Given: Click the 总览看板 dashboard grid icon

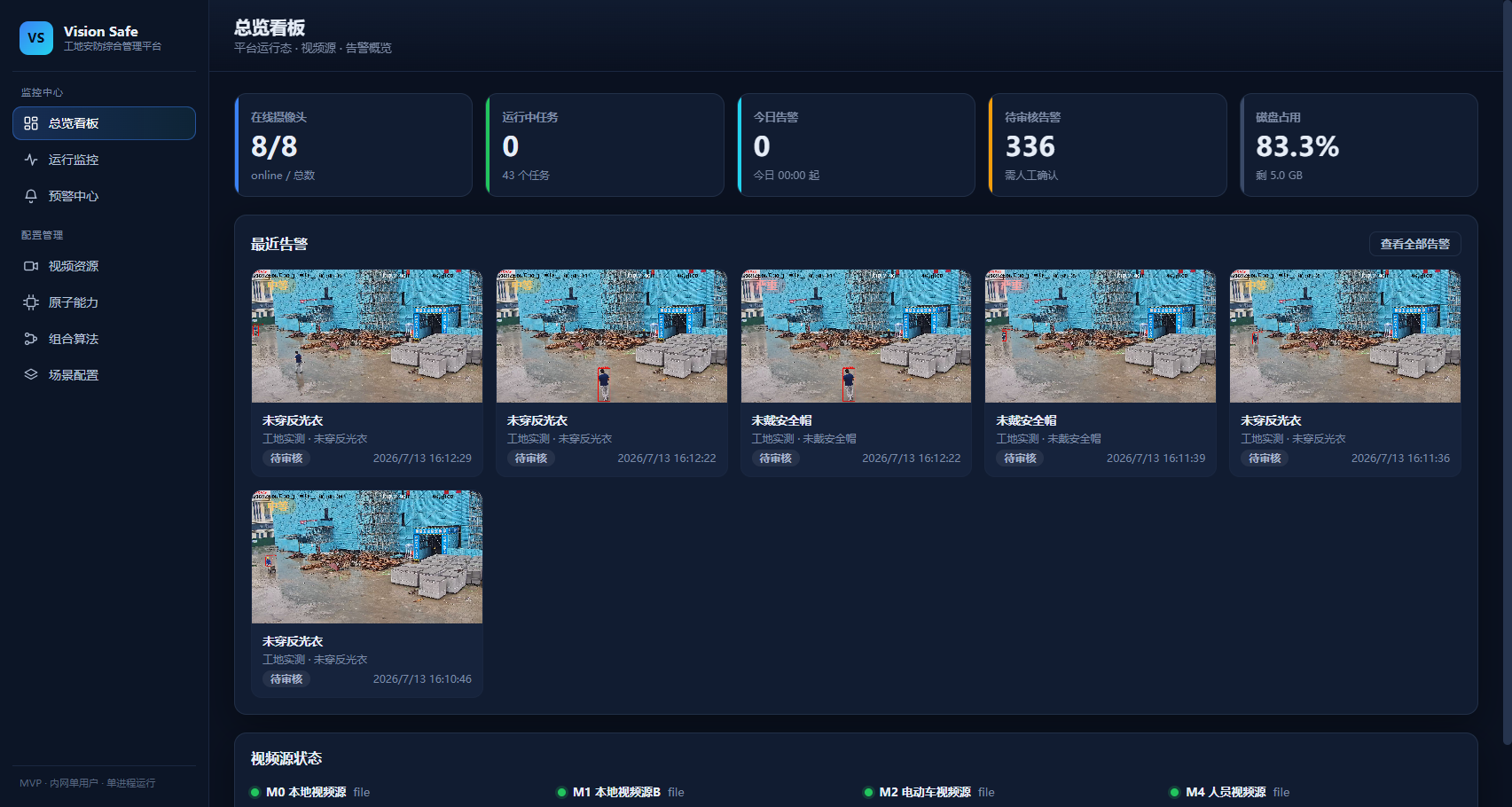Looking at the screenshot, I should point(31,123).
